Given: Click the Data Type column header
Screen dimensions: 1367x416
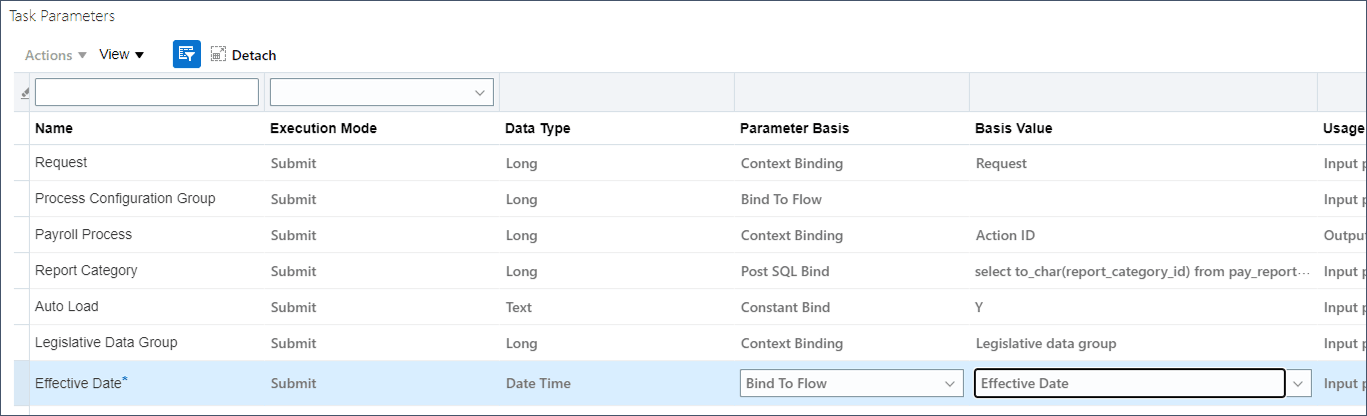Looking at the screenshot, I should 537,128.
